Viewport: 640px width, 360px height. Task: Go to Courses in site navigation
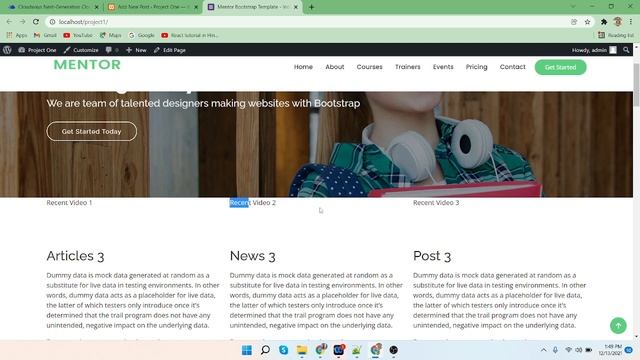coord(369,67)
